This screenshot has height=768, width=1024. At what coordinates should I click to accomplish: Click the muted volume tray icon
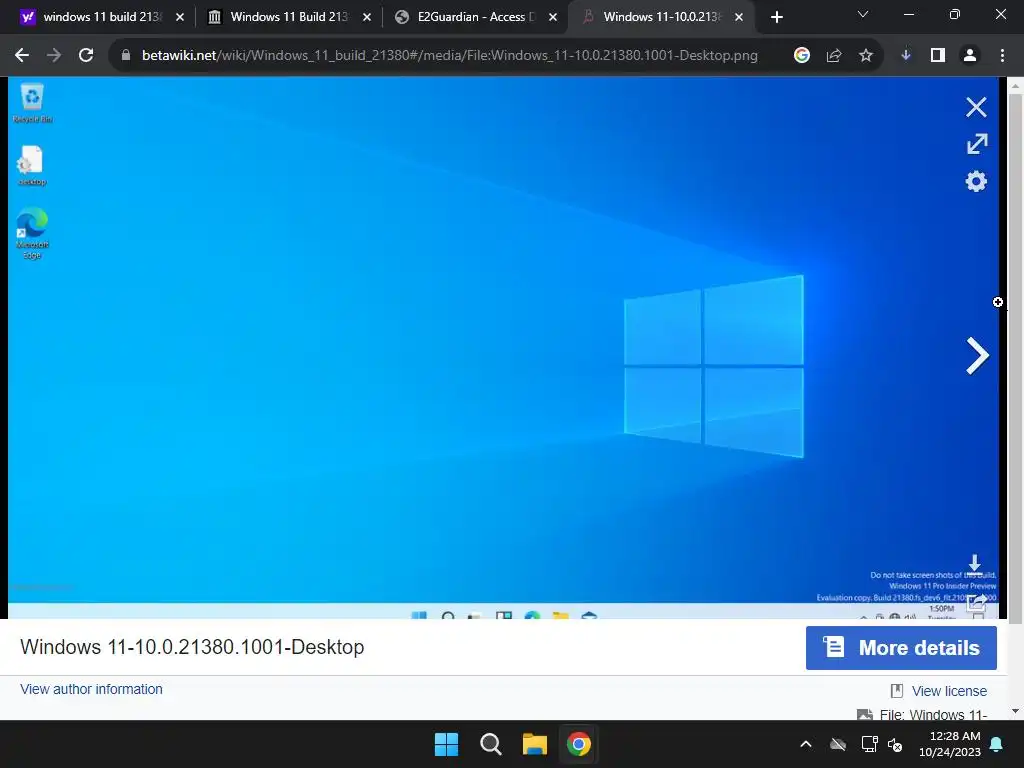[x=895, y=744]
